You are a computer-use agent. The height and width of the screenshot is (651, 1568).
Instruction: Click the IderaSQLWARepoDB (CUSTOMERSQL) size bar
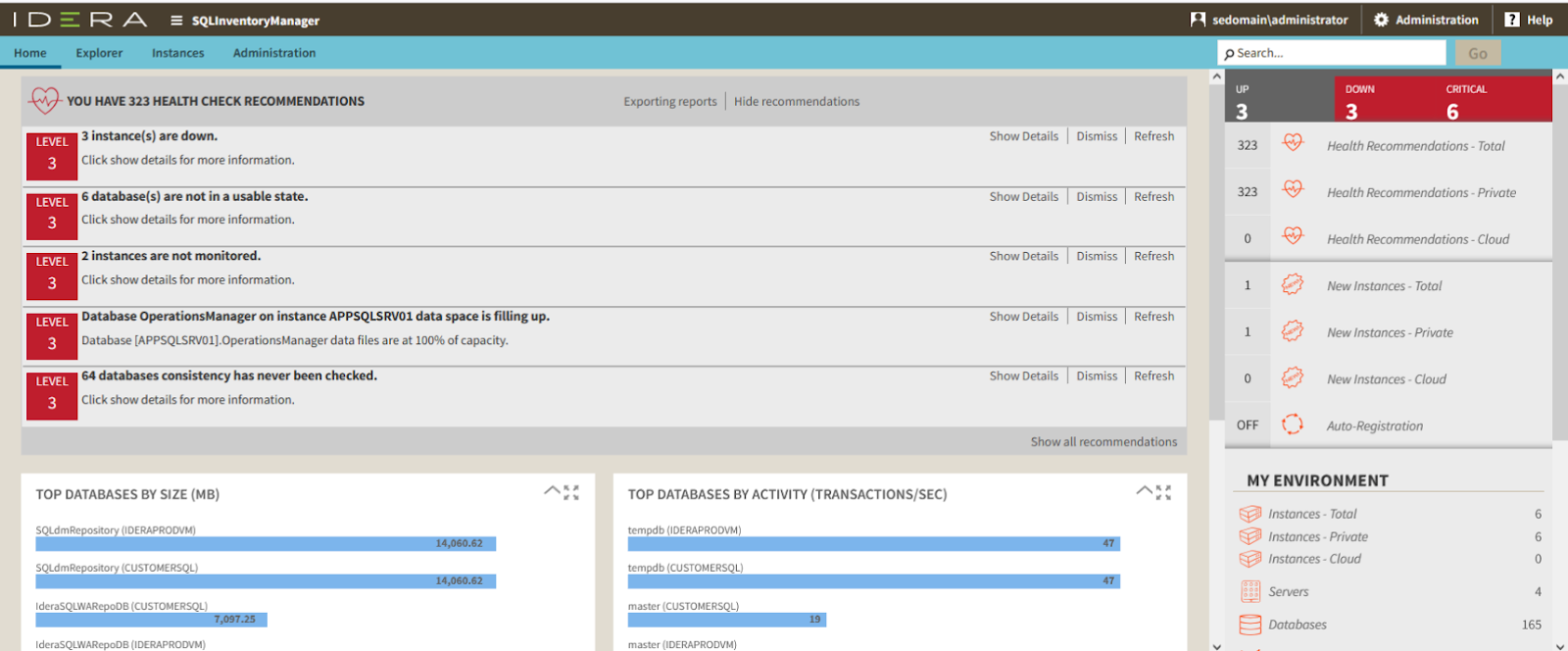(152, 620)
